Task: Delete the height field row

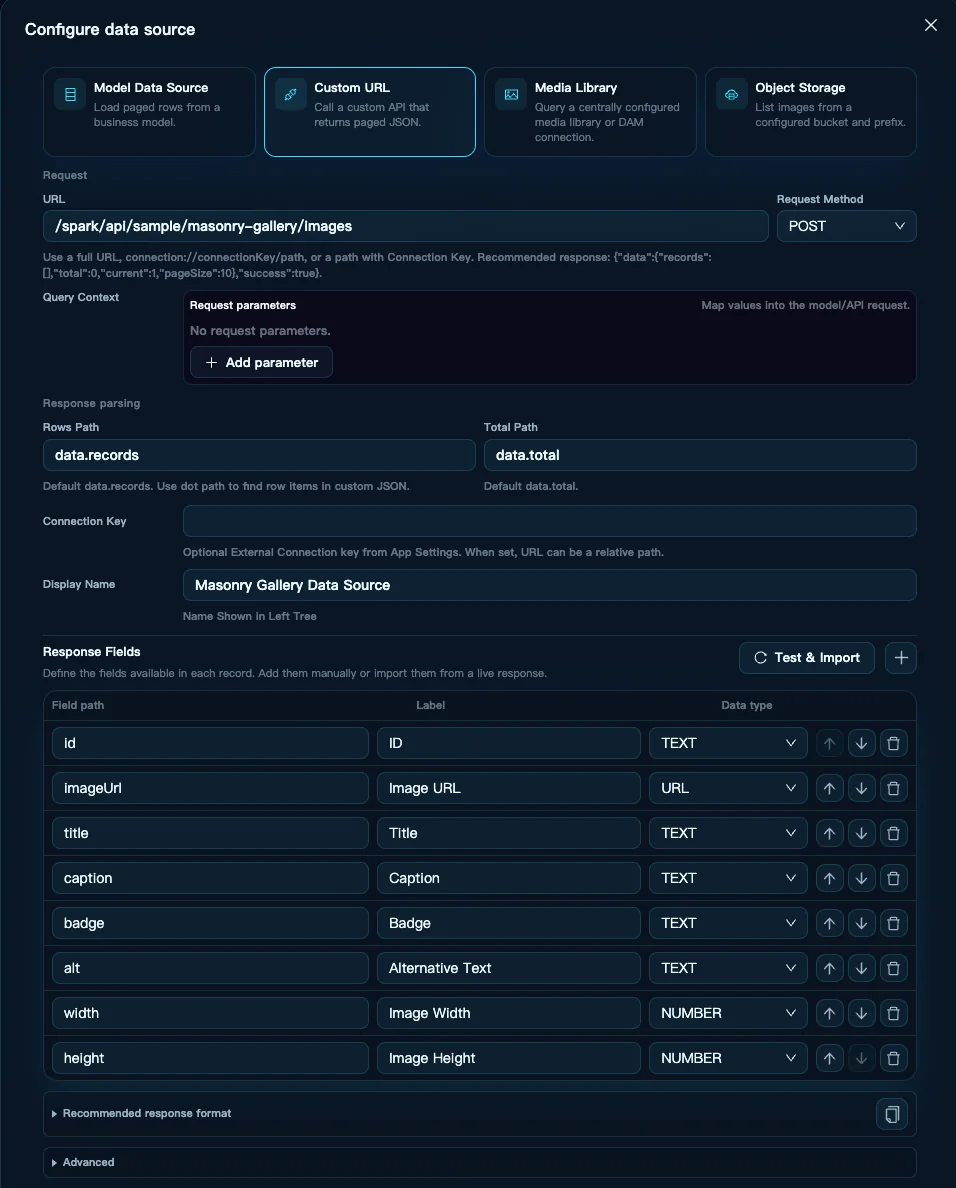Action: (x=893, y=1058)
